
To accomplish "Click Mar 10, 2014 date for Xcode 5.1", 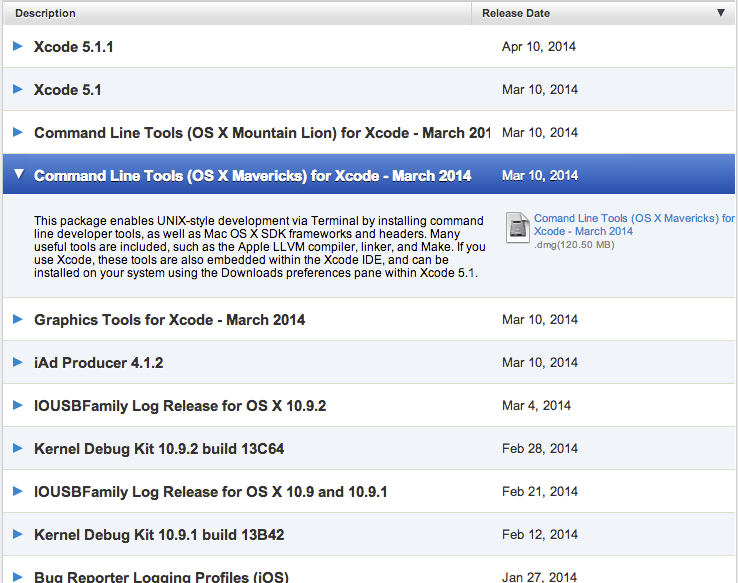I will tap(540, 89).
